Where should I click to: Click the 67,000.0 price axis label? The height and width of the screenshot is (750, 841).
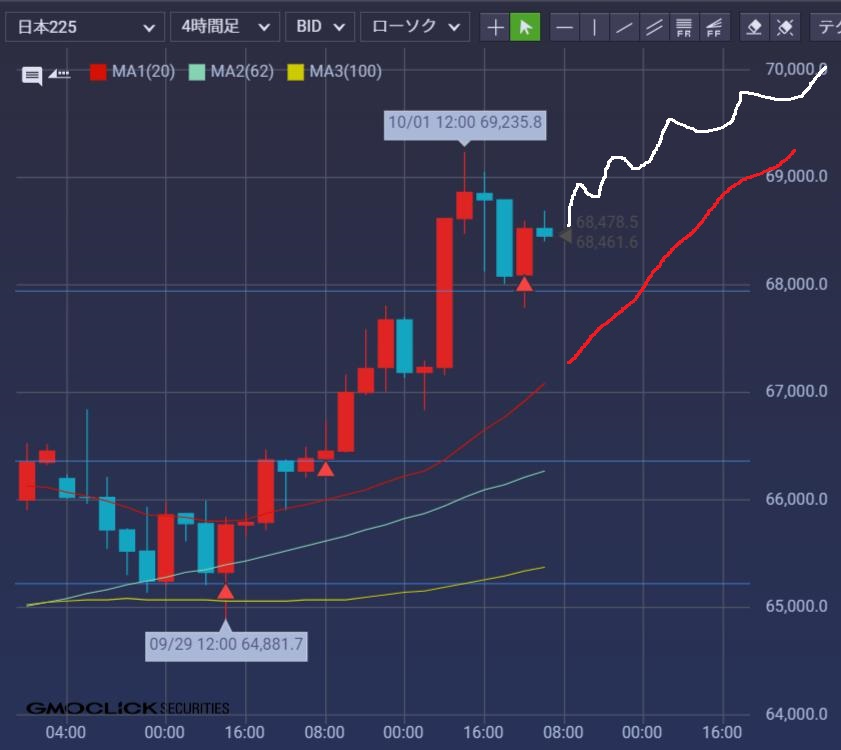click(796, 391)
